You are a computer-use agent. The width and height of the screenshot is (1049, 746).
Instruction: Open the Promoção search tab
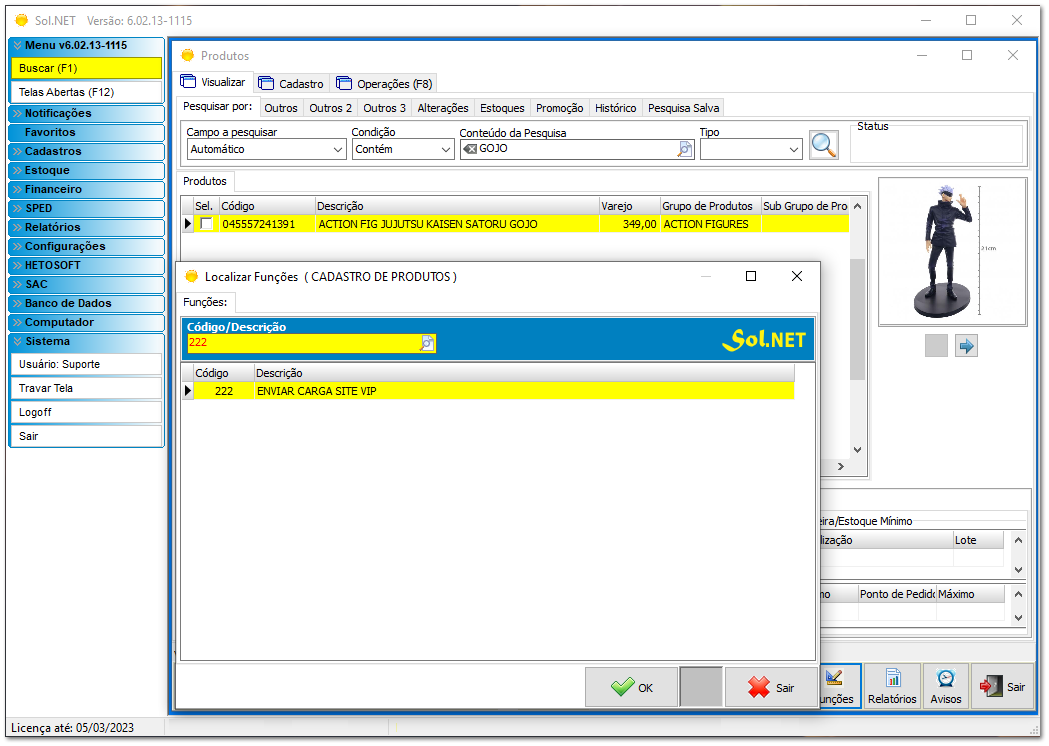[559, 107]
